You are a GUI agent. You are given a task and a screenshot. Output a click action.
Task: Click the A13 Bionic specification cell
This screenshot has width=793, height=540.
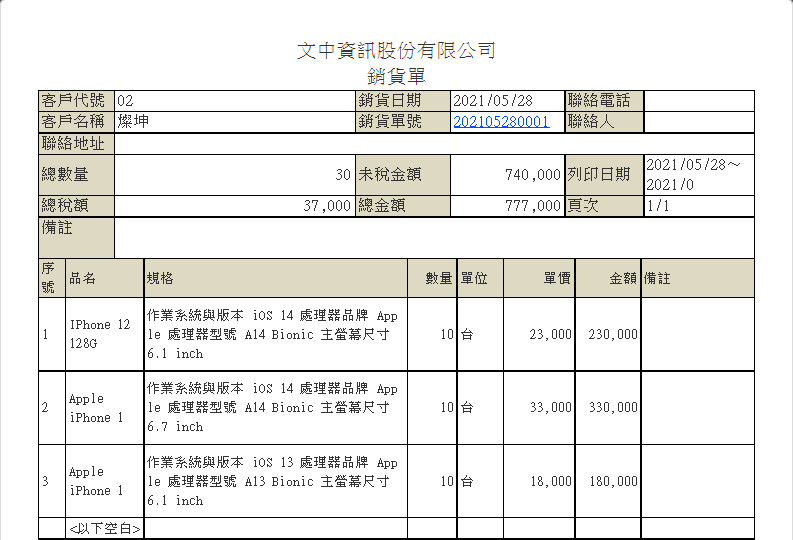pos(275,482)
